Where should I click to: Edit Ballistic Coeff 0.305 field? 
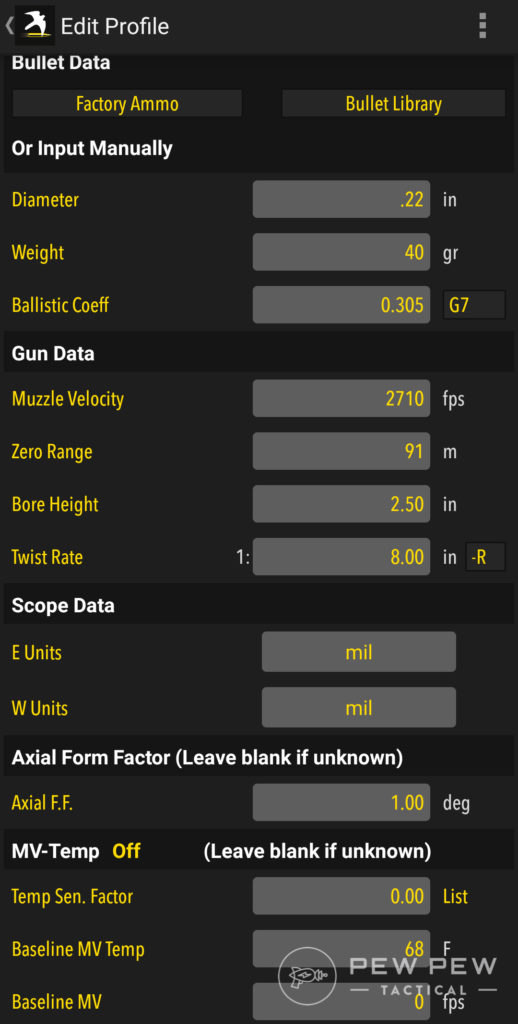[x=341, y=305]
